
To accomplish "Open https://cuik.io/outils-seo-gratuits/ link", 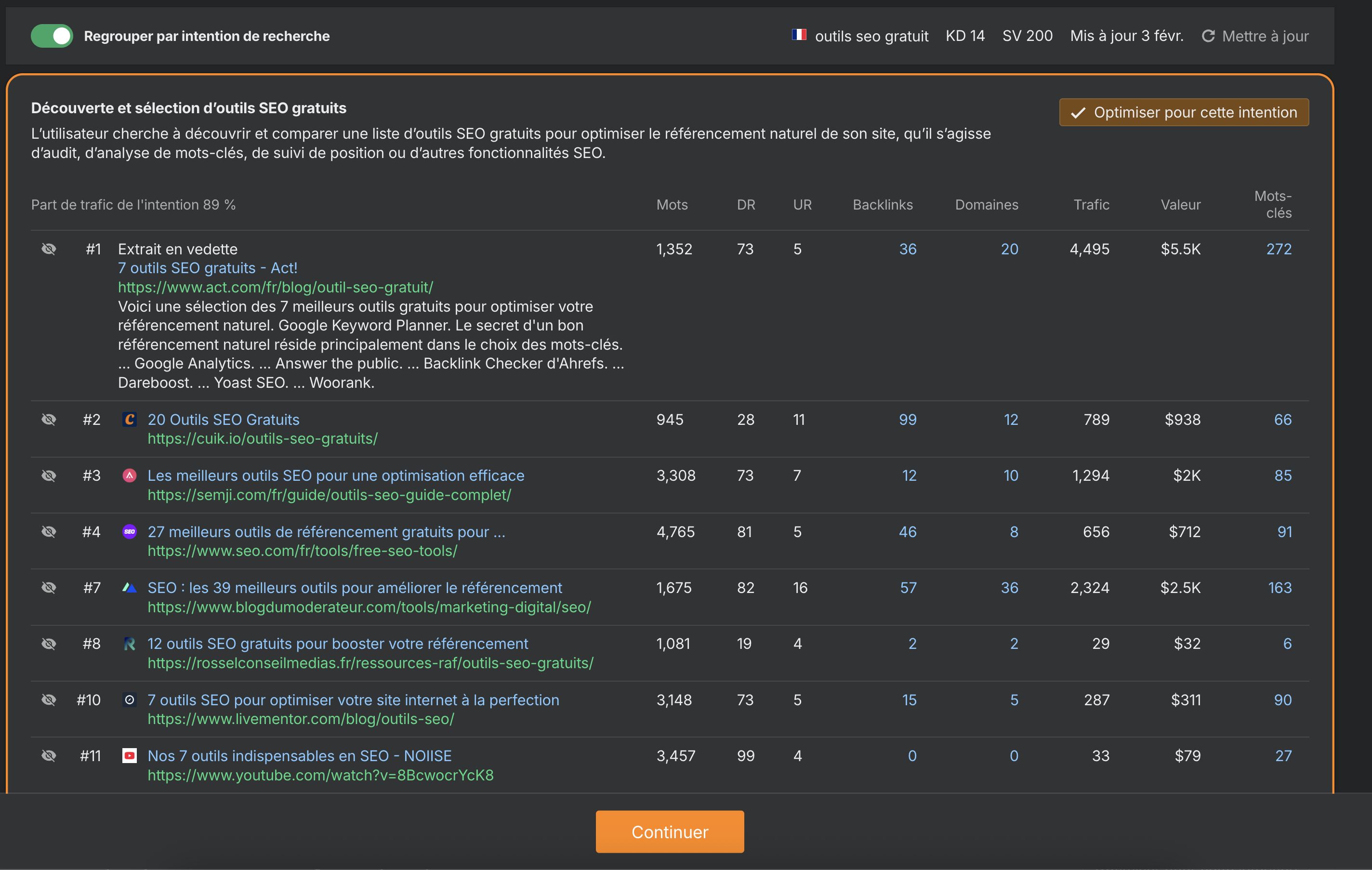I will click(x=263, y=438).
